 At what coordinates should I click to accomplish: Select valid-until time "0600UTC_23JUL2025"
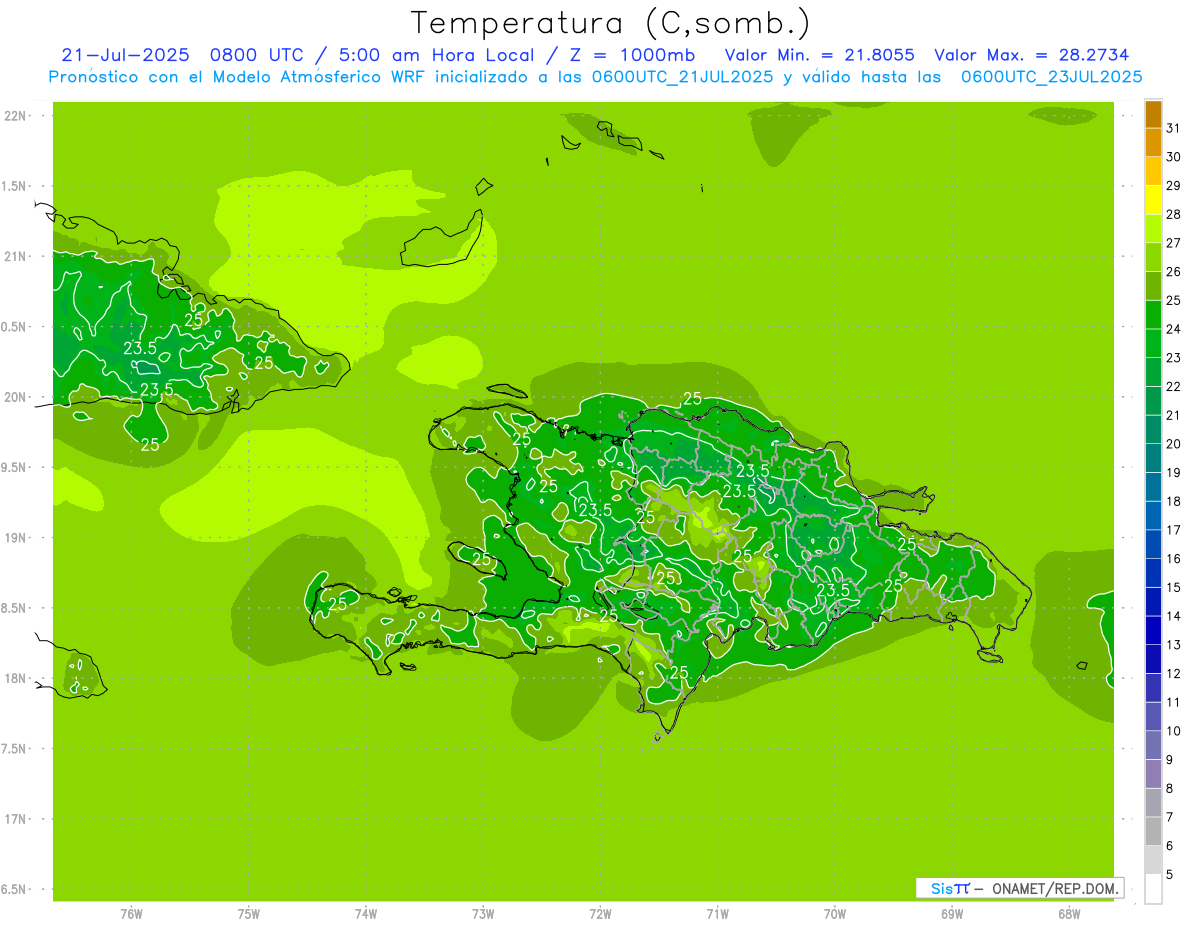pos(1051,77)
